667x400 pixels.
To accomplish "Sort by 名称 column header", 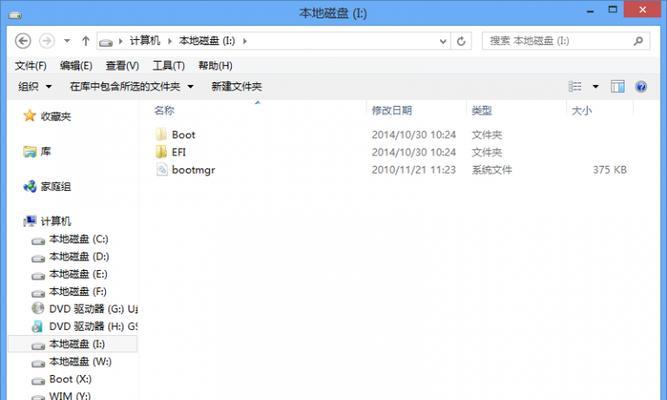I will (165, 111).
